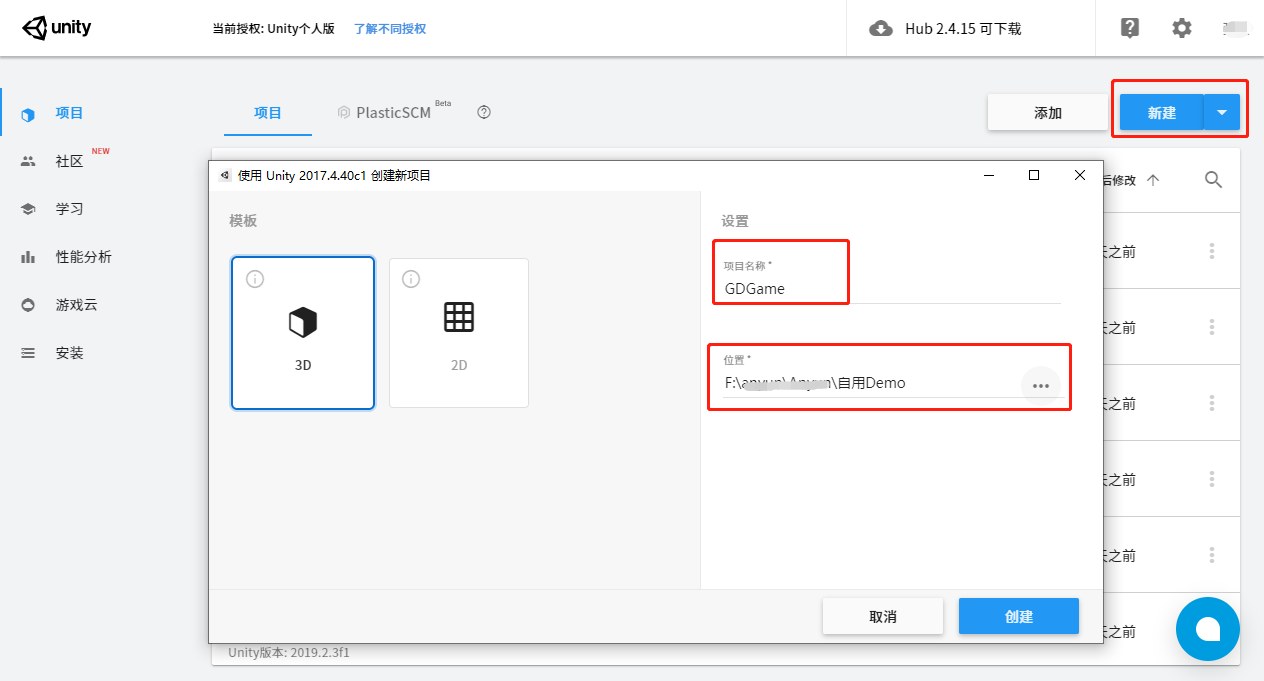Viewport: 1264px width, 681px height.
Task: Open Hub 2.4.15 download cloud icon
Action: [881, 29]
